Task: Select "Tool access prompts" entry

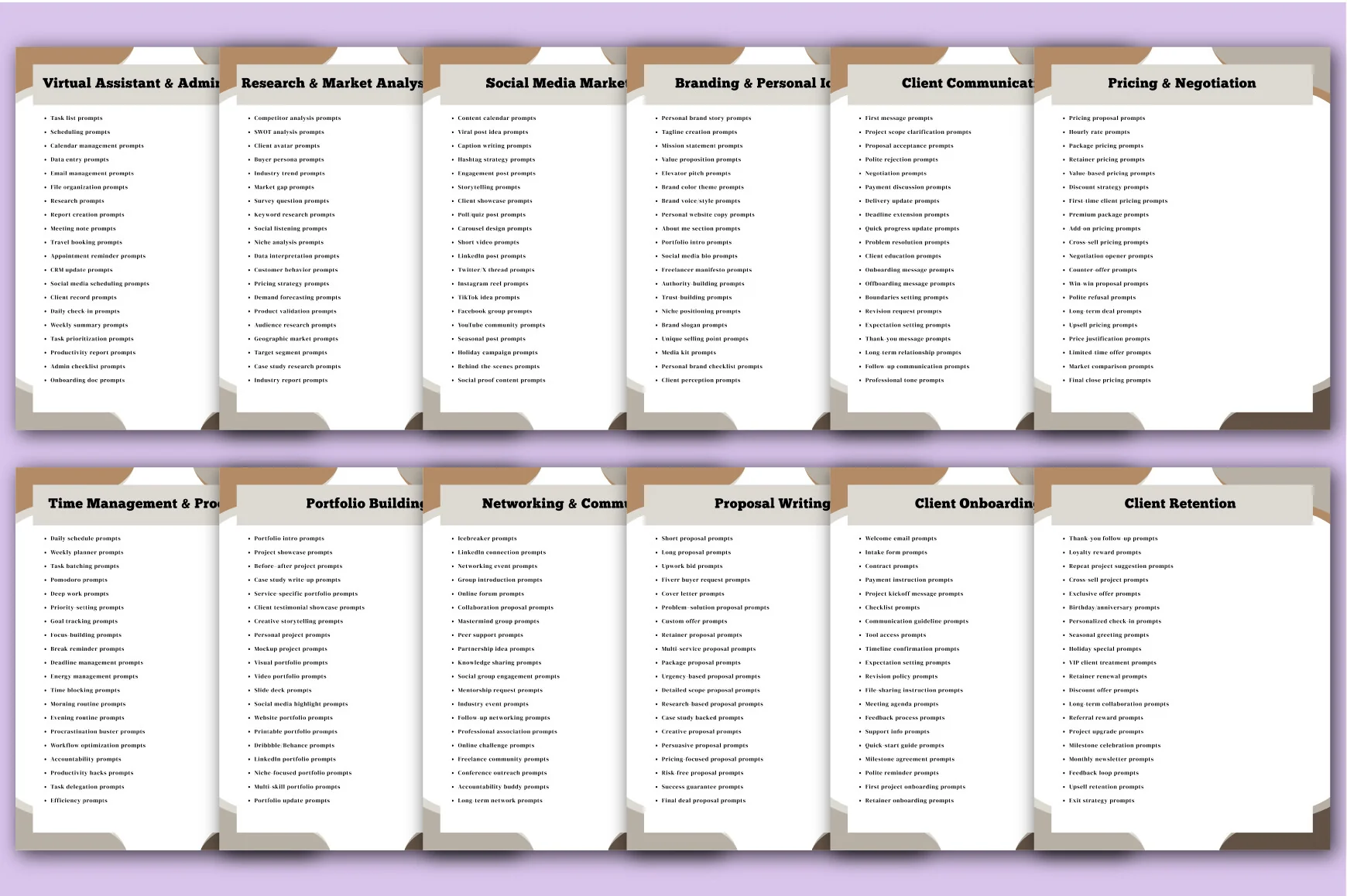Action: [895, 635]
